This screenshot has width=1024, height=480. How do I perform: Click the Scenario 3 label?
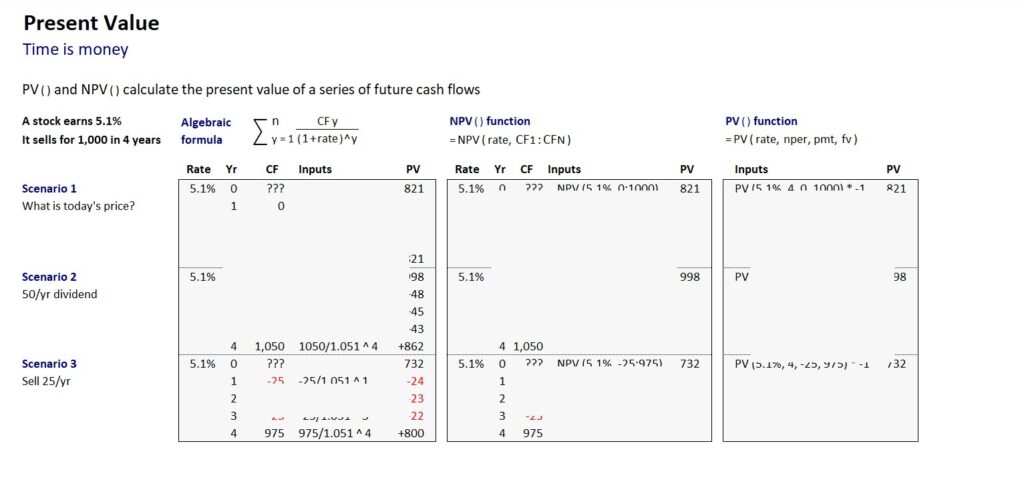[x=49, y=364]
